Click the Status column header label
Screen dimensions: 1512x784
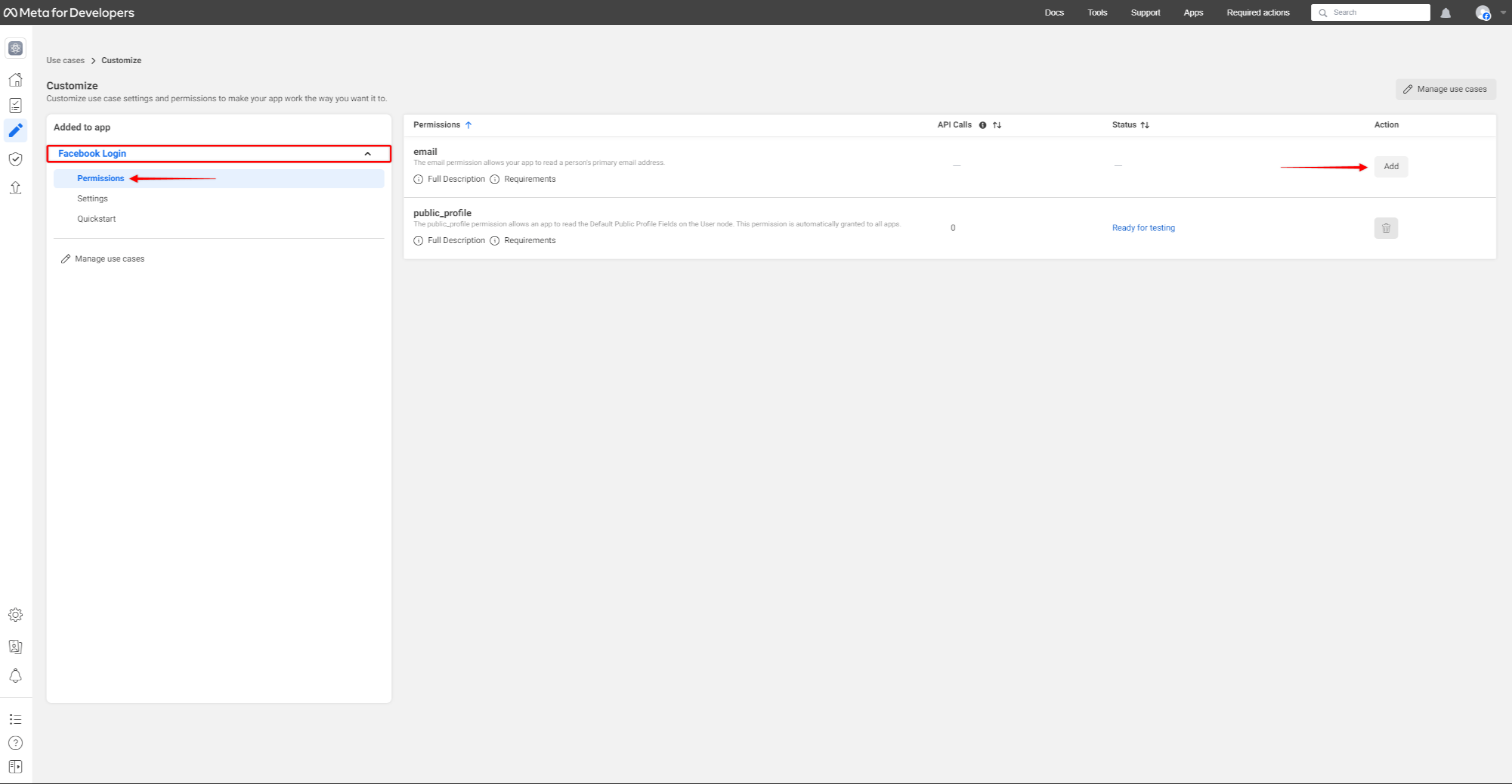(x=1124, y=125)
